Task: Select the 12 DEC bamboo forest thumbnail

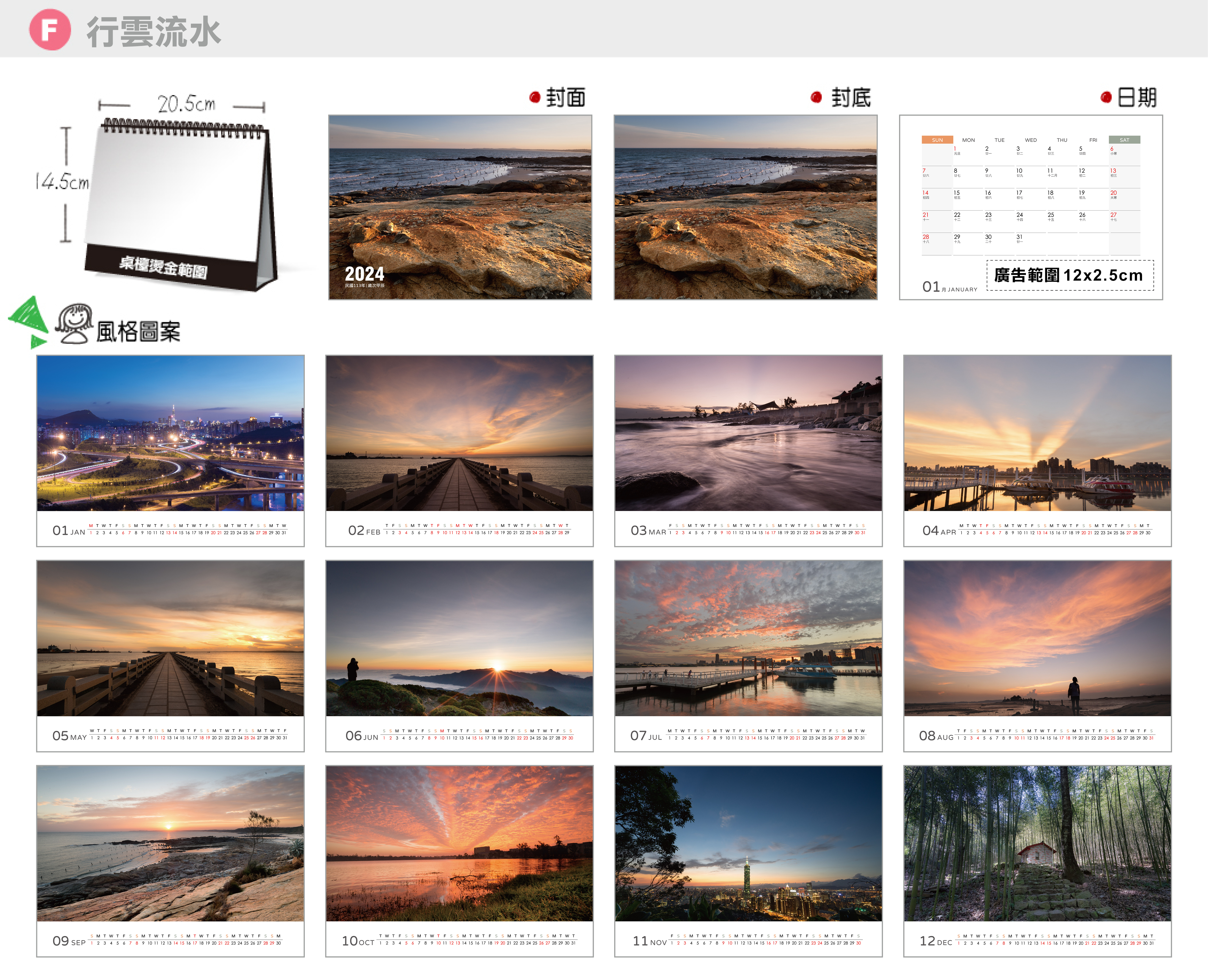Action: coord(1037,843)
